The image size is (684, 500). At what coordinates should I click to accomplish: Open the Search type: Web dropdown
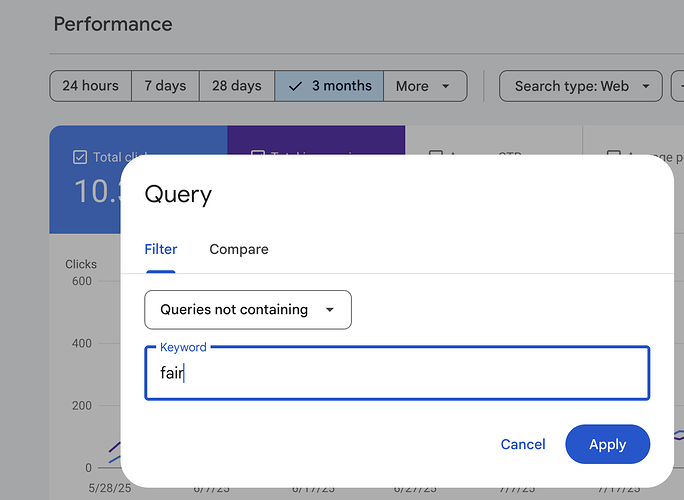coord(580,86)
